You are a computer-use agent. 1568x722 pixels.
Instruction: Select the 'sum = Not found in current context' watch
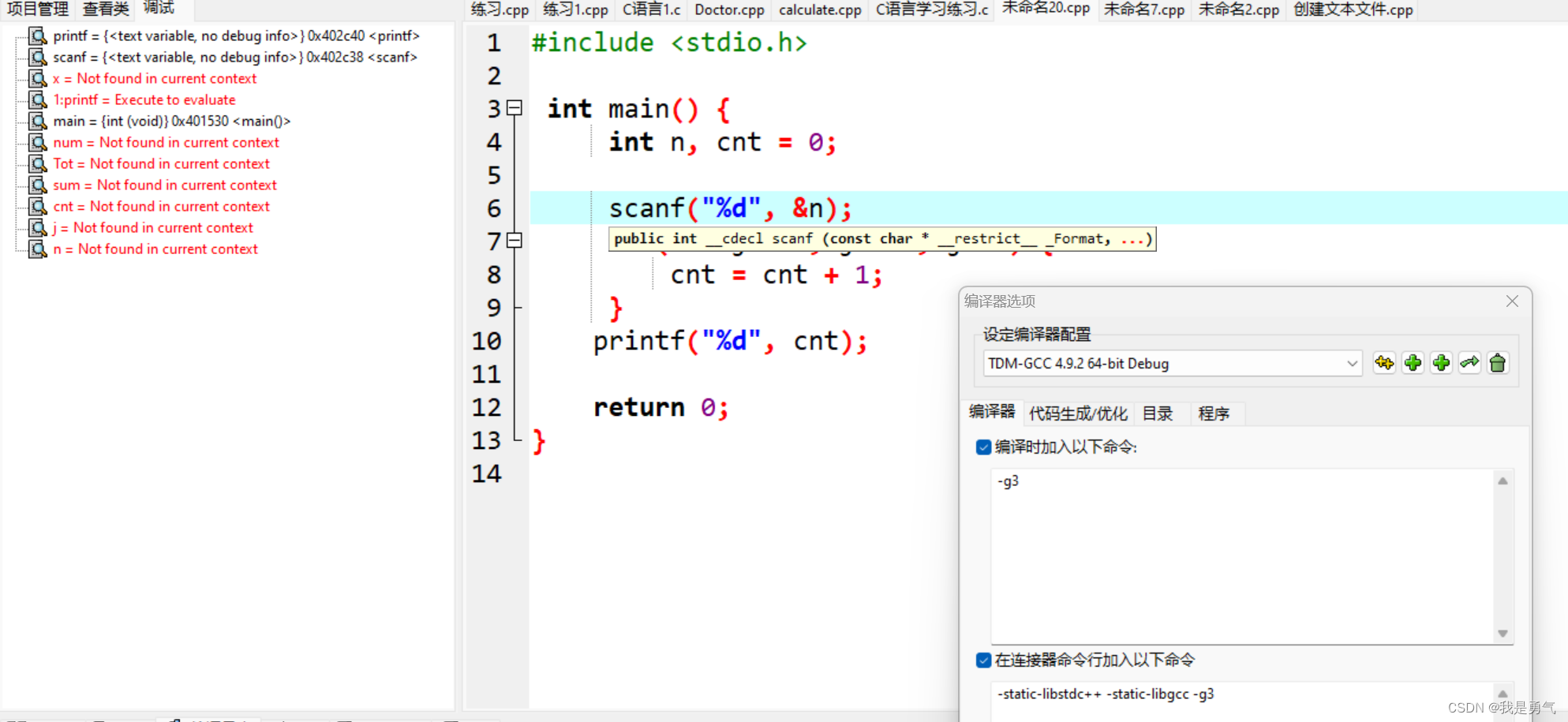point(165,185)
